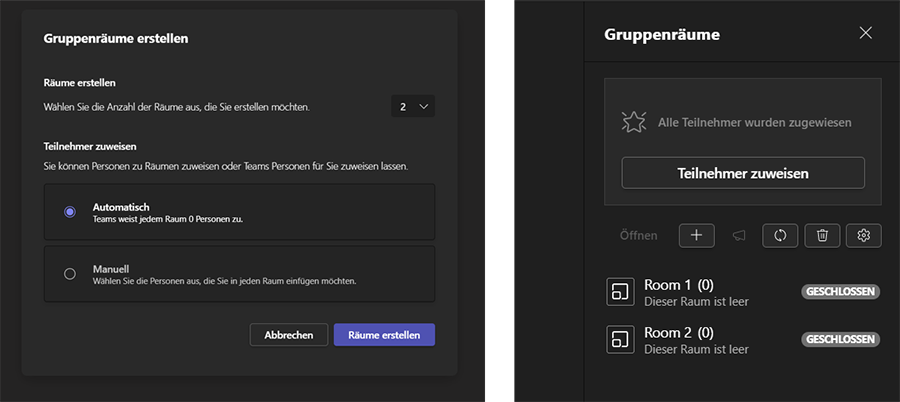Image resolution: width=900 pixels, height=402 pixels.
Task: Click the Räume erstellen button
Action: click(x=384, y=335)
